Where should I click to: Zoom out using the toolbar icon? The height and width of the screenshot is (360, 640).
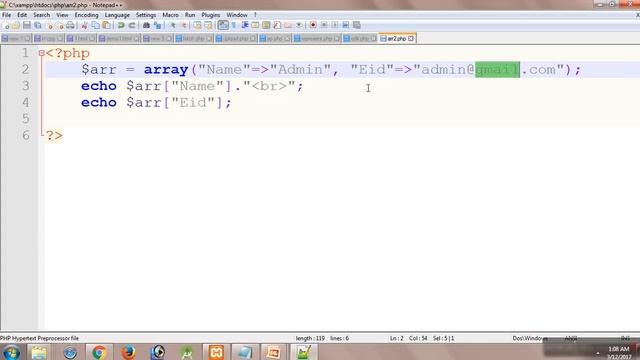click(183, 25)
